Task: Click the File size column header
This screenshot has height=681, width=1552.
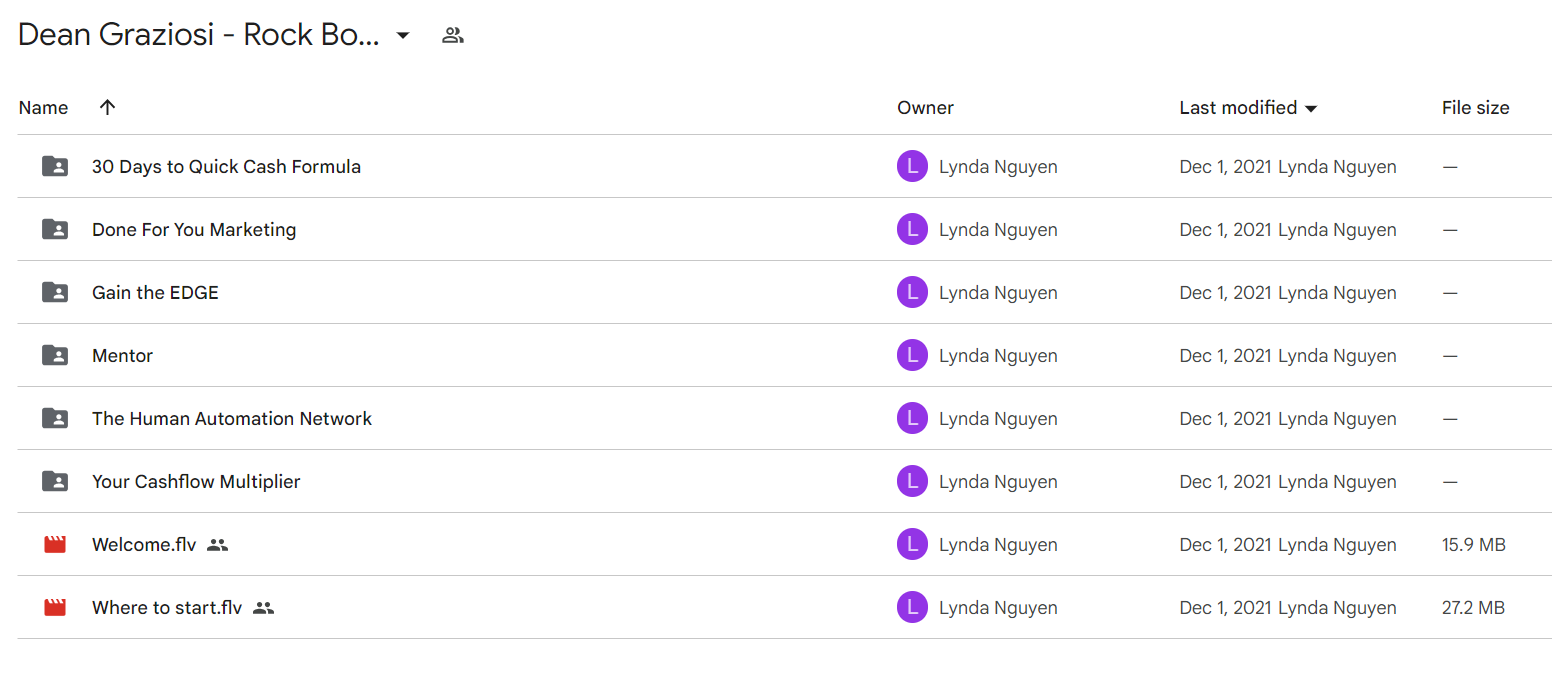Action: pos(1475,108)
